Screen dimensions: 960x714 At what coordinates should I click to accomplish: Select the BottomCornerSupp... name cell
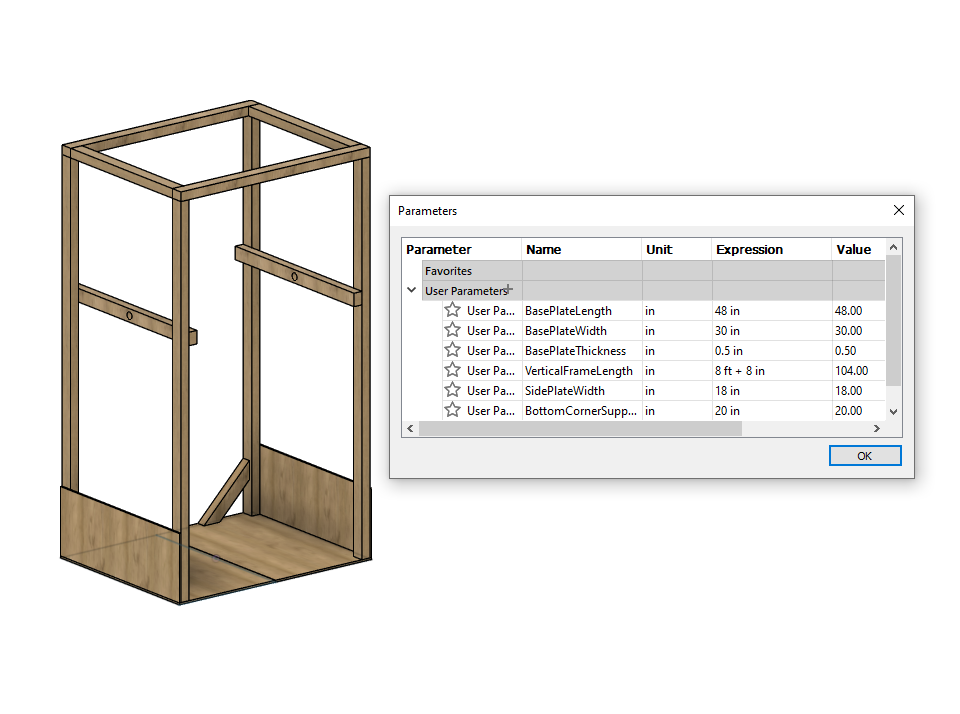[582, 410]
